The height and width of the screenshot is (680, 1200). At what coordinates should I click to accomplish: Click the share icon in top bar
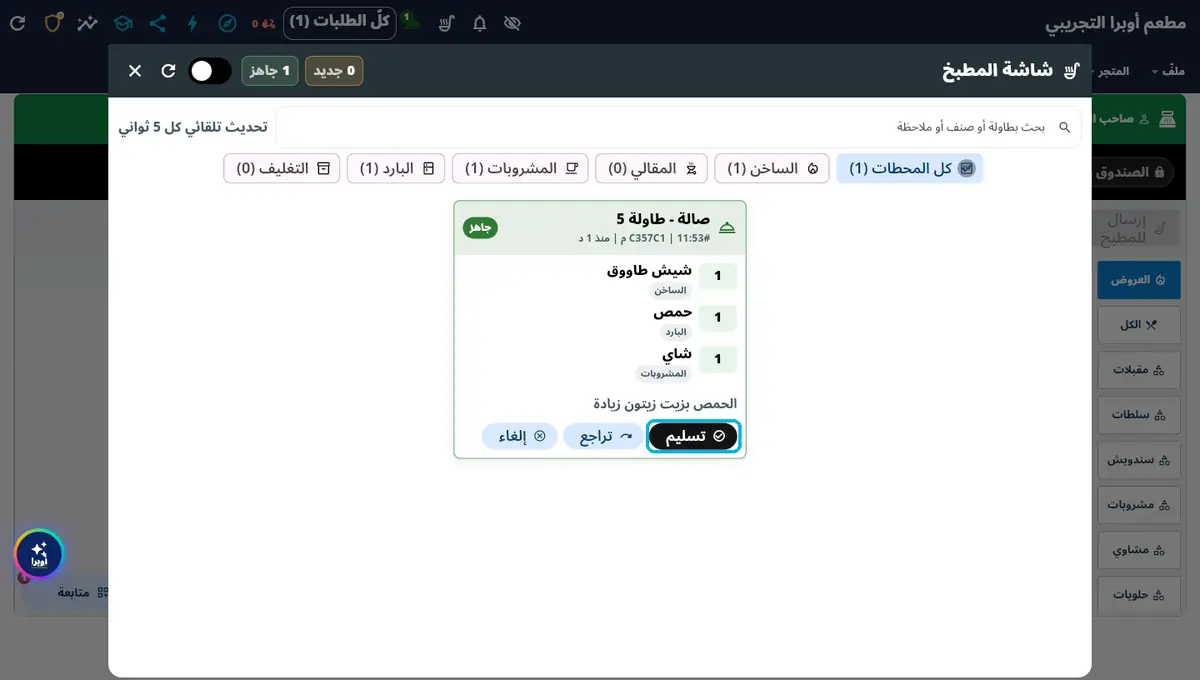(157, 22)
